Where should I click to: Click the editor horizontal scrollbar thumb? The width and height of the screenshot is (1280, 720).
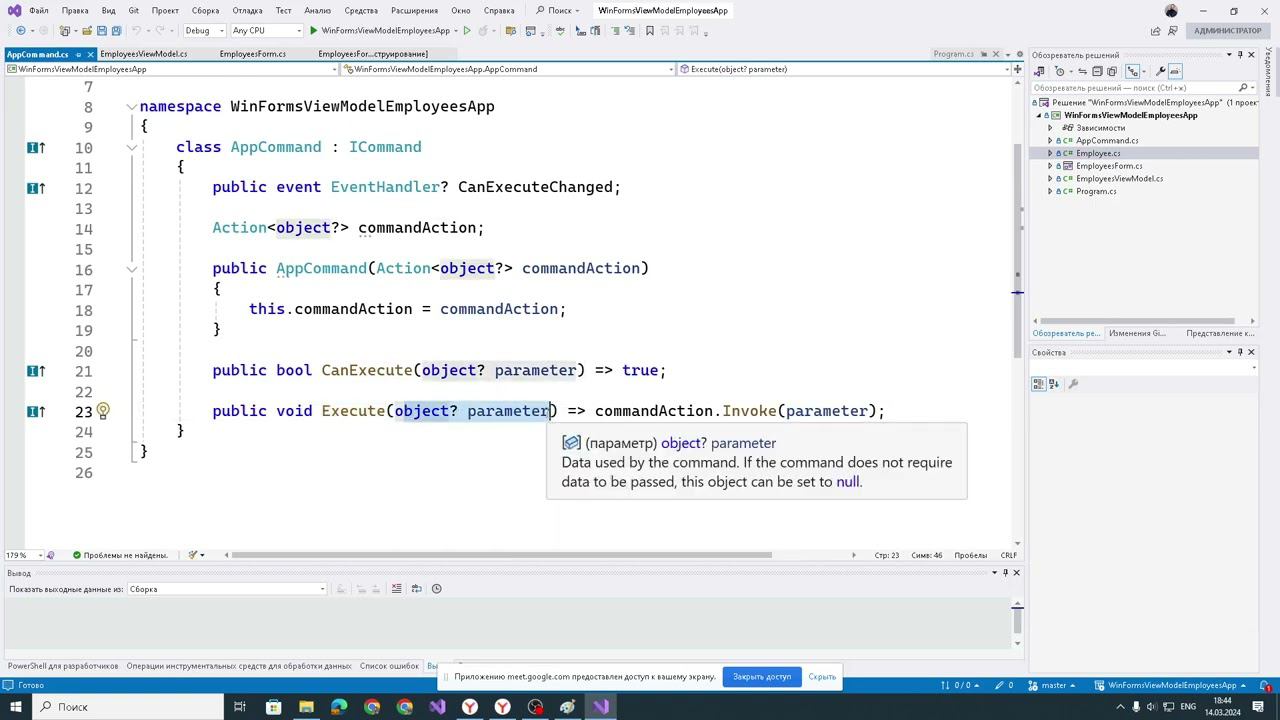tap(503, 555)
